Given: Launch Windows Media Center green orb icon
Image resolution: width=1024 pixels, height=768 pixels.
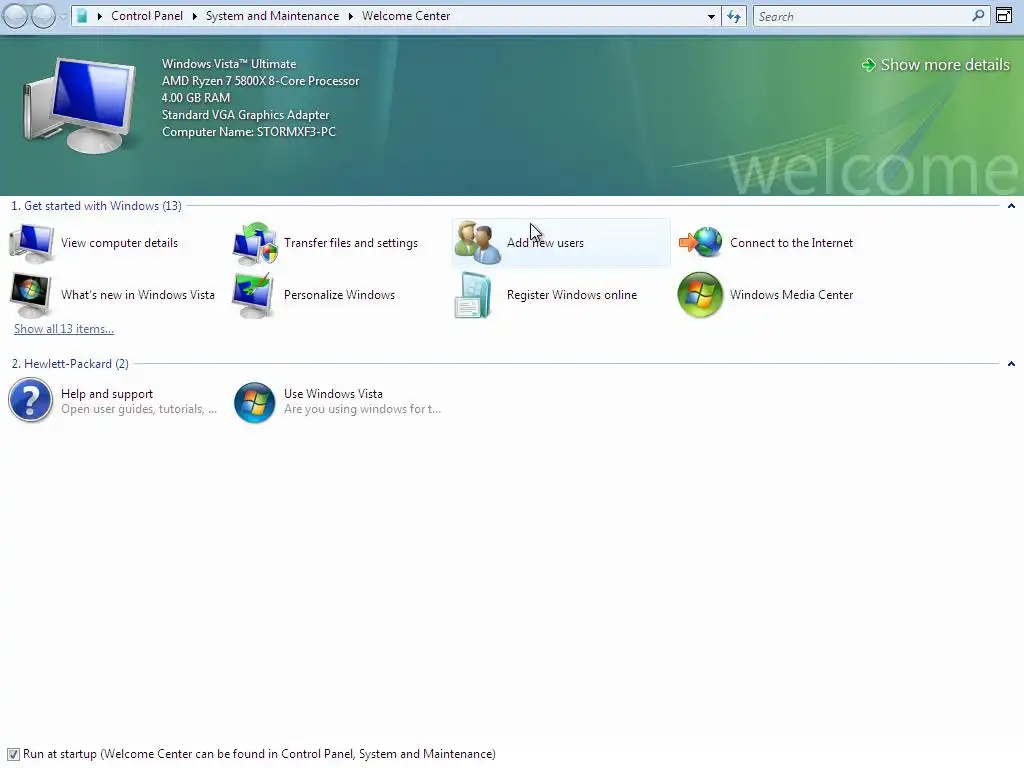Looking at the screenshot, I should click(x=700, y=295).
